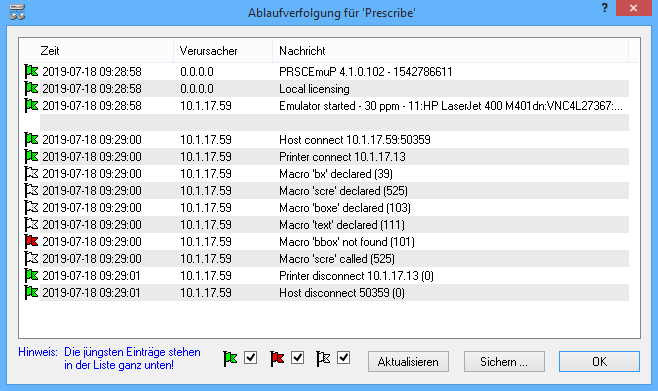
Task: Click 10.1.17.59 in Emulator started row
Action: click(206, 106)
